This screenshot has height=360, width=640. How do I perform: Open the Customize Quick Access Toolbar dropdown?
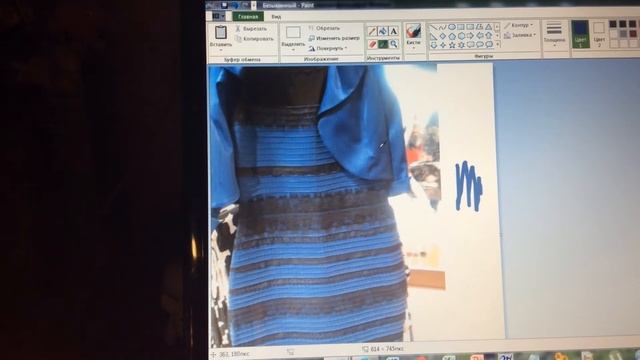point(253,5)
